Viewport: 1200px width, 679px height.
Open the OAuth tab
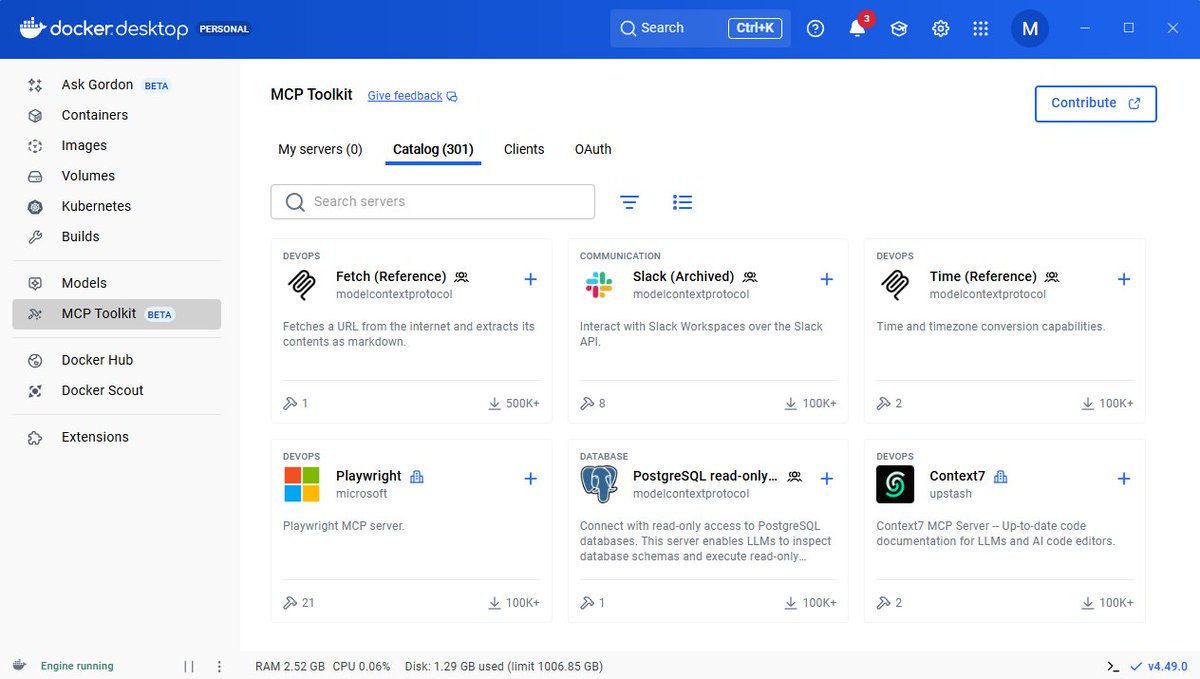point(592,148)
